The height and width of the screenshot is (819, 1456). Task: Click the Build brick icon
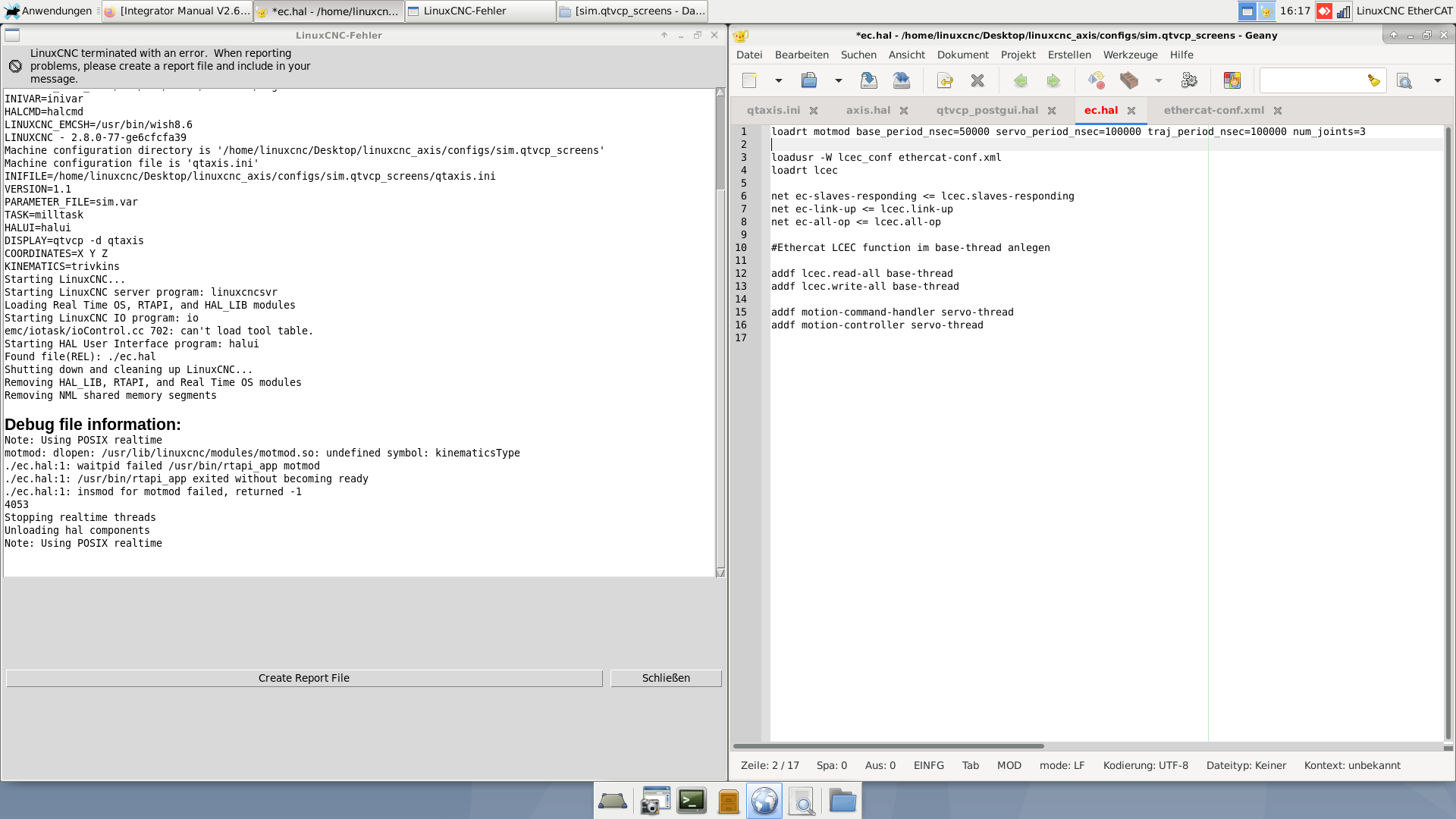pos(1129,80)
